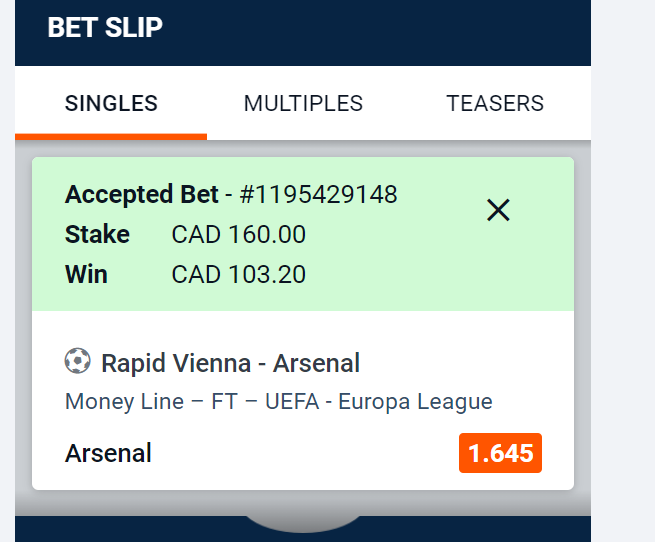Open the MULTIPLES tab
The width and height of the screenshot is (655, 542).
click(303, 104)
